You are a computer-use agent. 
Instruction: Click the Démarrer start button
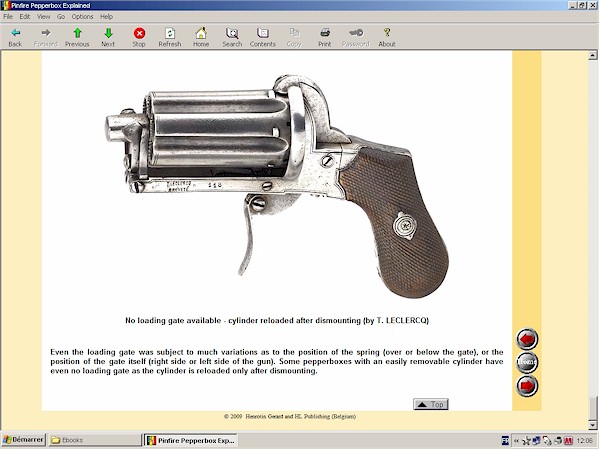point(23,440)
